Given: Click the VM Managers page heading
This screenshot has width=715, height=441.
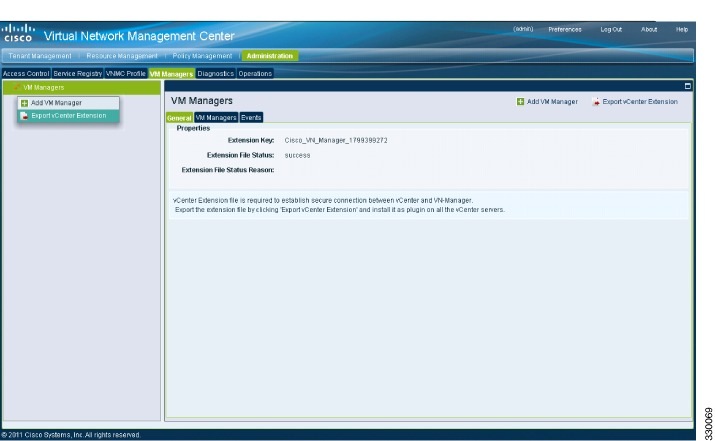Looking at the screenshot, I should (202, 101).
